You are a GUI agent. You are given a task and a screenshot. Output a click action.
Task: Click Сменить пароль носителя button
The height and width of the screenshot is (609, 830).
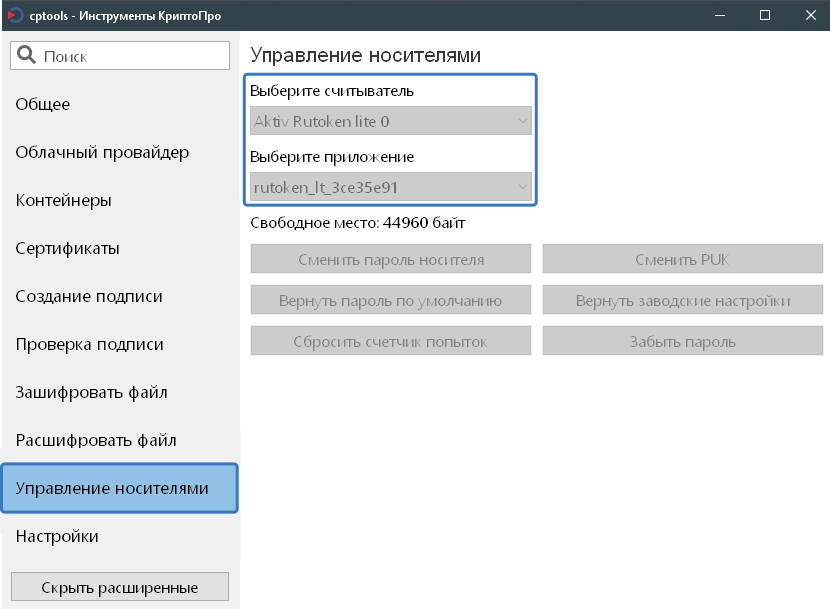point(391,259)
